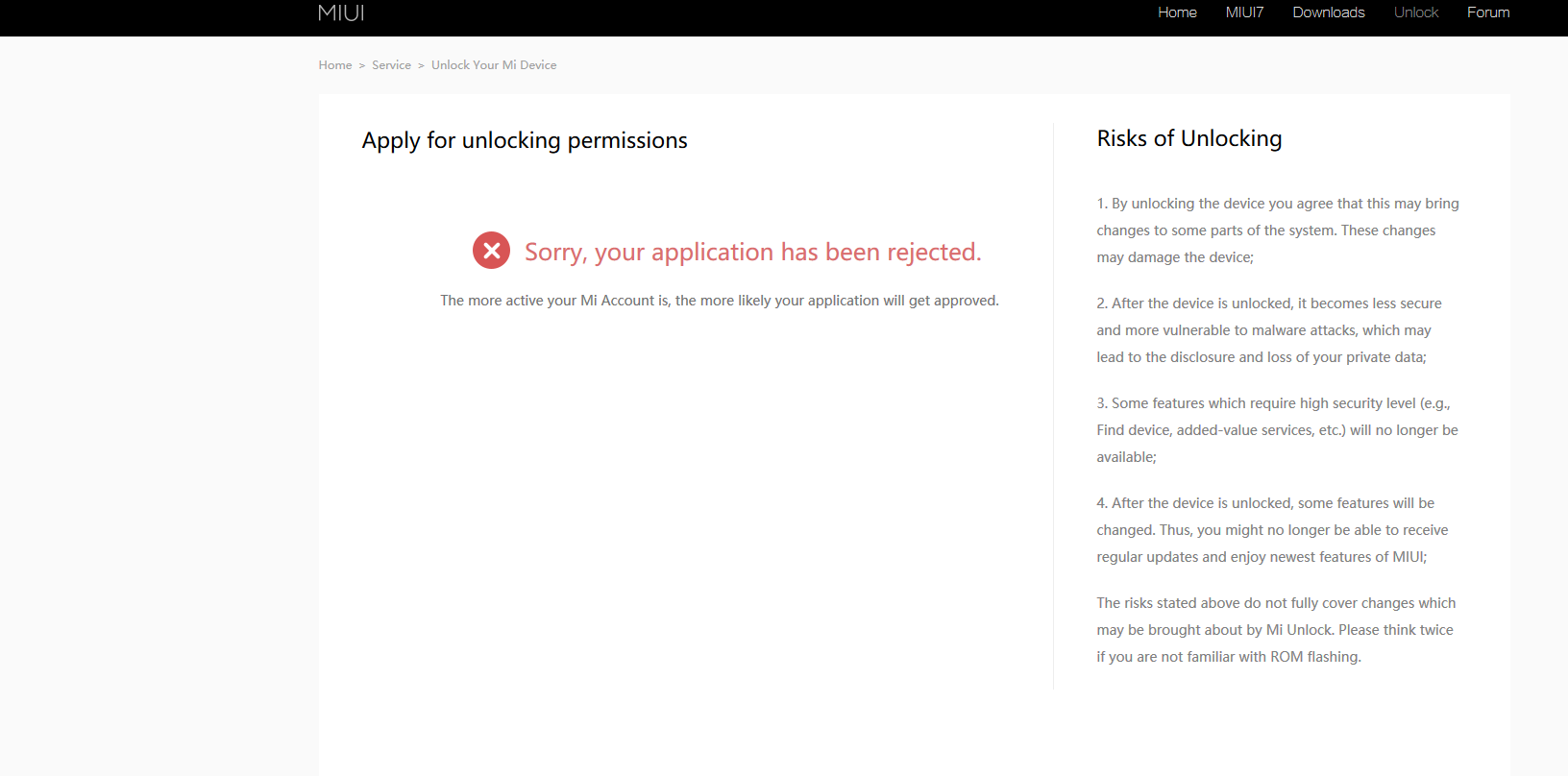The width and height of the screenshot is (1568, 776).
Task: Open the Downloads section
Action: [x=1328, y=12]
